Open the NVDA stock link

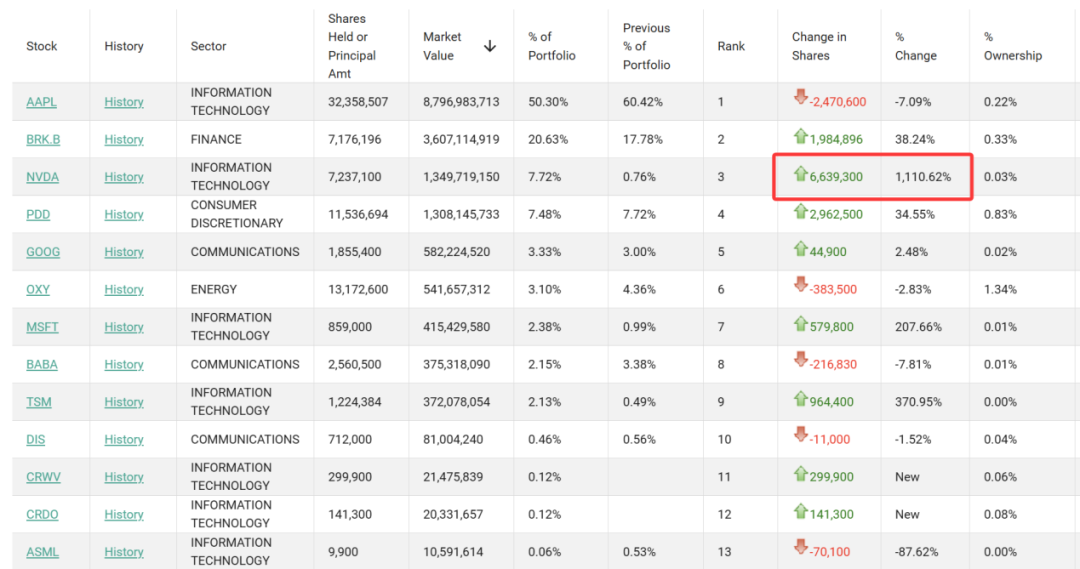[42, 177]
